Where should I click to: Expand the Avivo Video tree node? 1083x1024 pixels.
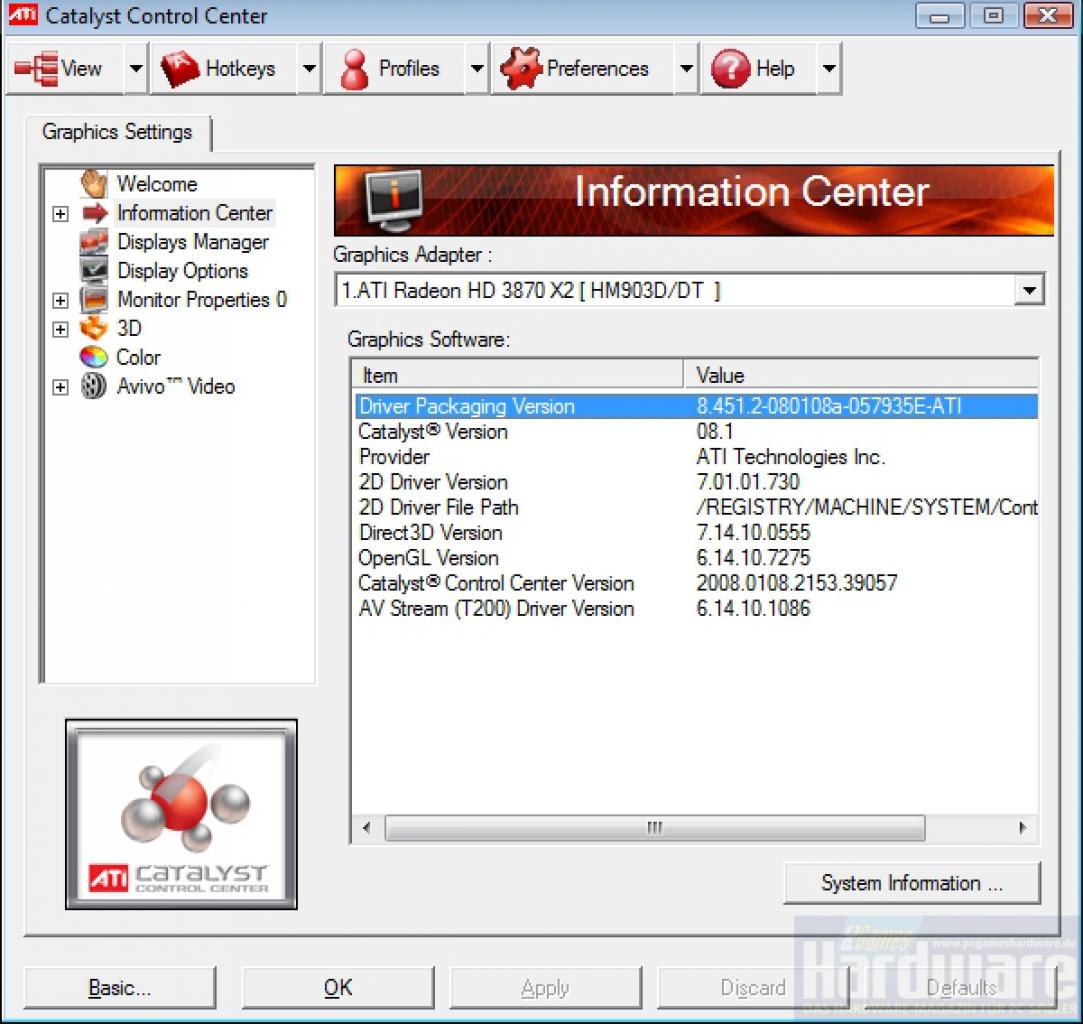(x=61, y=387)
